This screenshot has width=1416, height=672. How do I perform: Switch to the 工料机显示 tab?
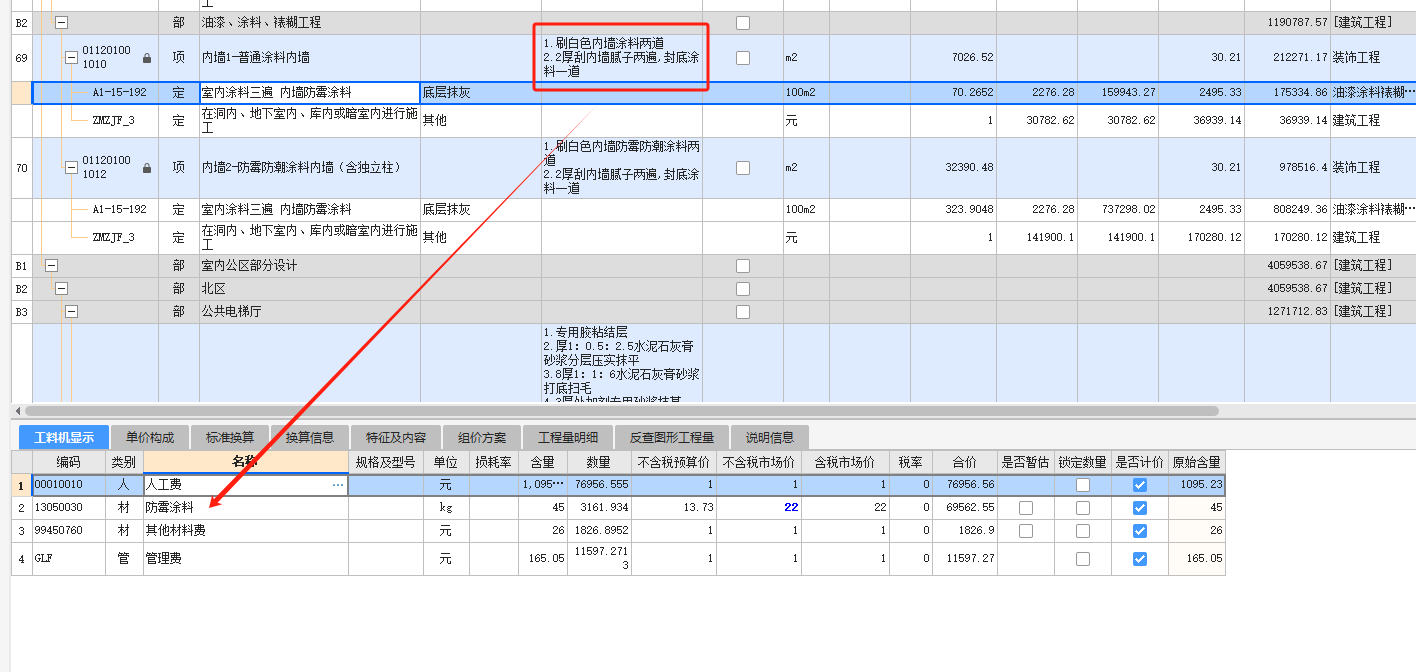click(65, 438)
